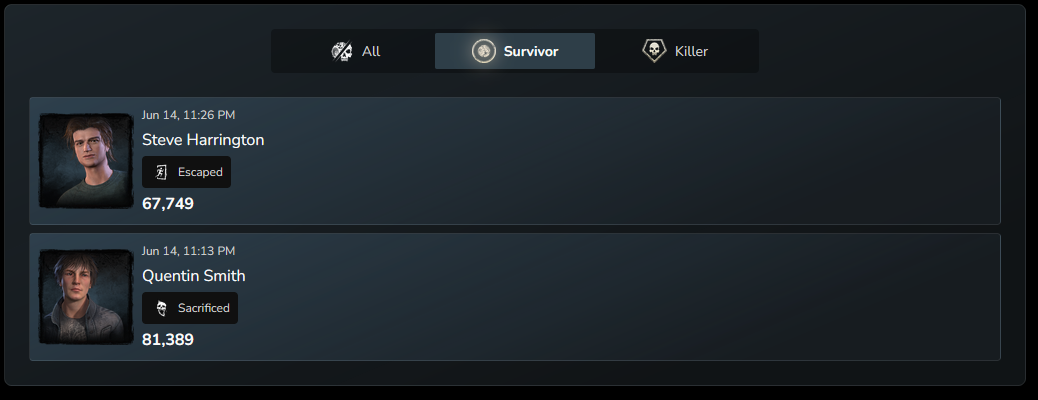Open the Quentin Smith match name
The image size is (1038, 400).
[194, 275]
